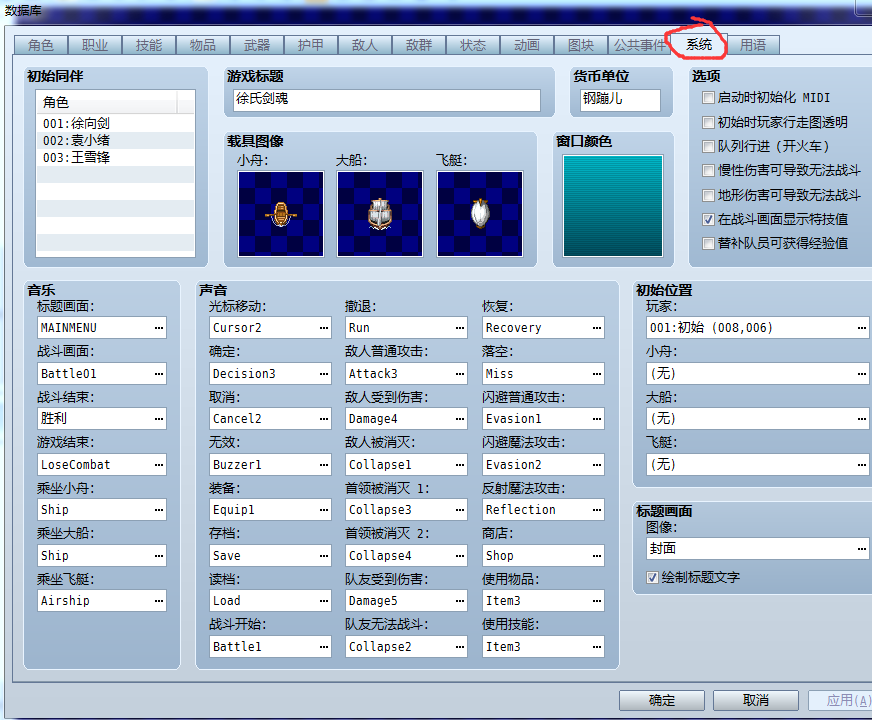Open the 物品 tab
The image size is (872, 720).
pyautogui.click(x=202, y=45)
